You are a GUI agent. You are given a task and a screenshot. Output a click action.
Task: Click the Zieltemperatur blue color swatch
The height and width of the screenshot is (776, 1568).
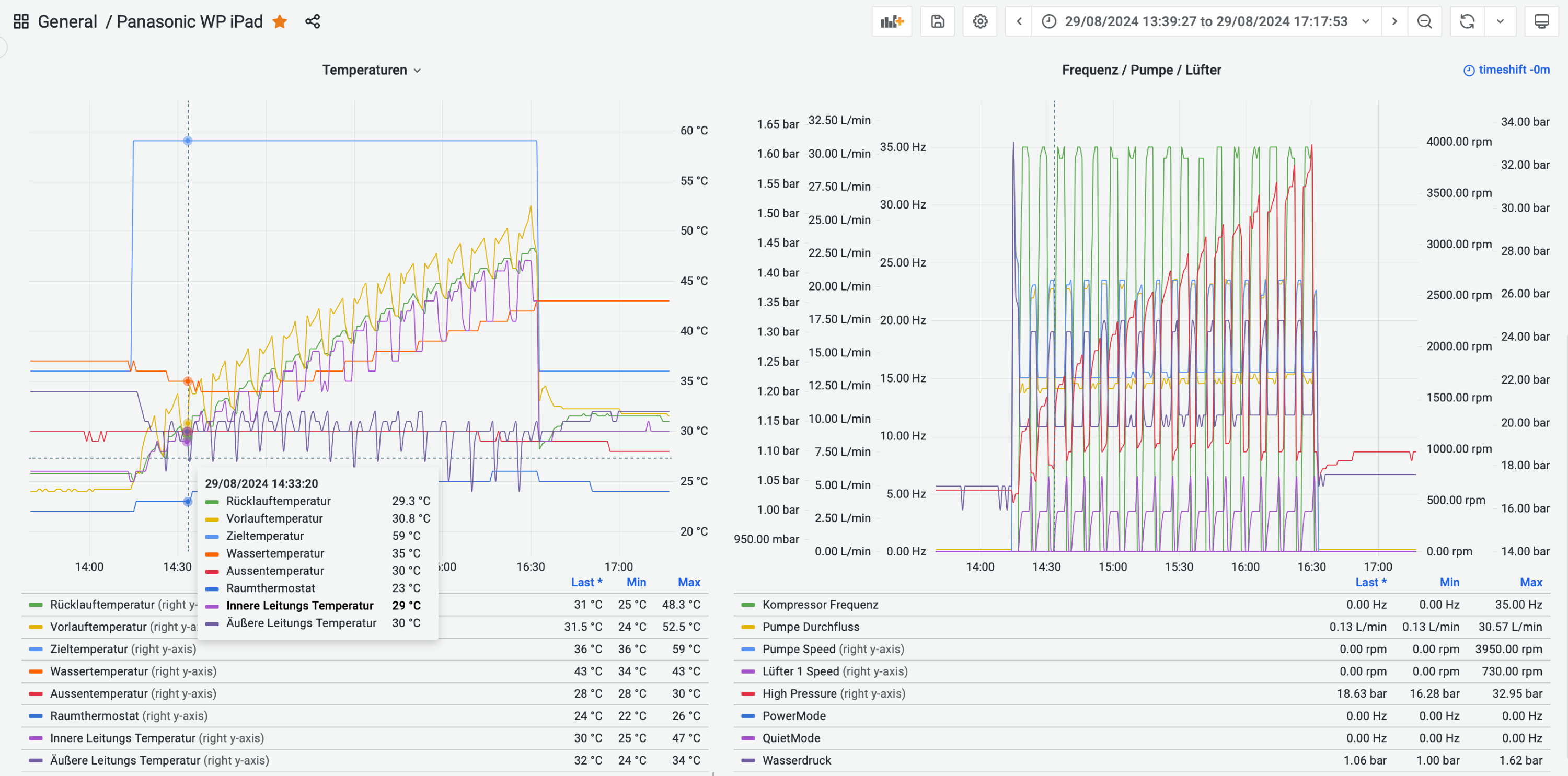(x=36, y=649)
